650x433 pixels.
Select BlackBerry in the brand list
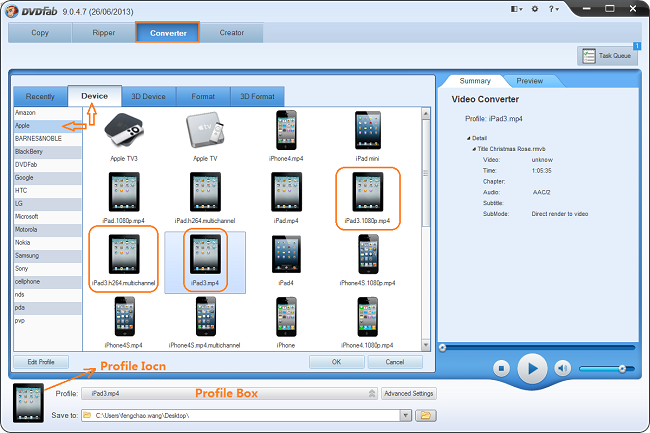[48, 152]
